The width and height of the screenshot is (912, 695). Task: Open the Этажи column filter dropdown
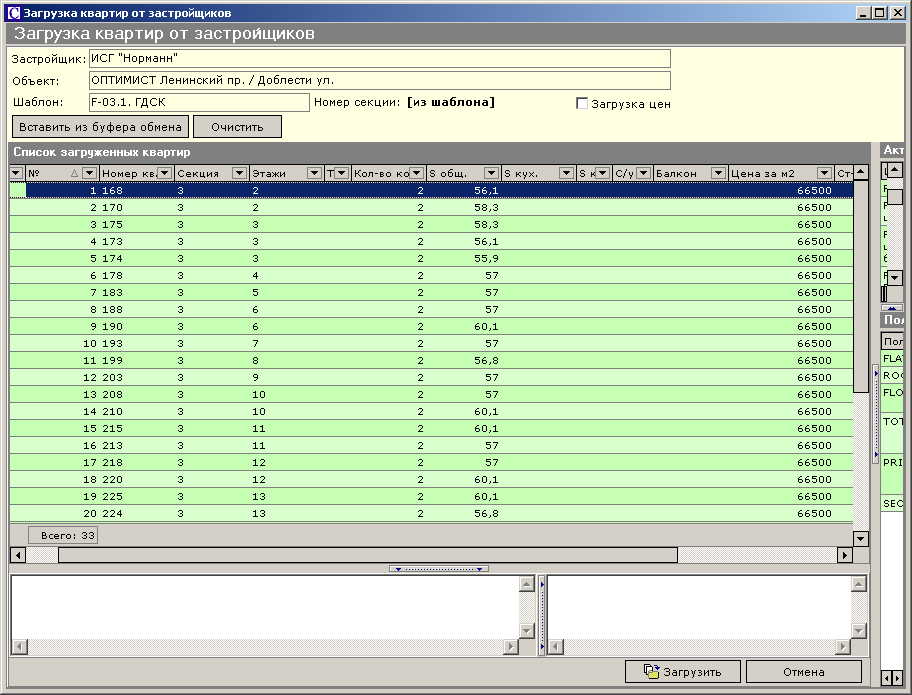[x=314, y=173]
